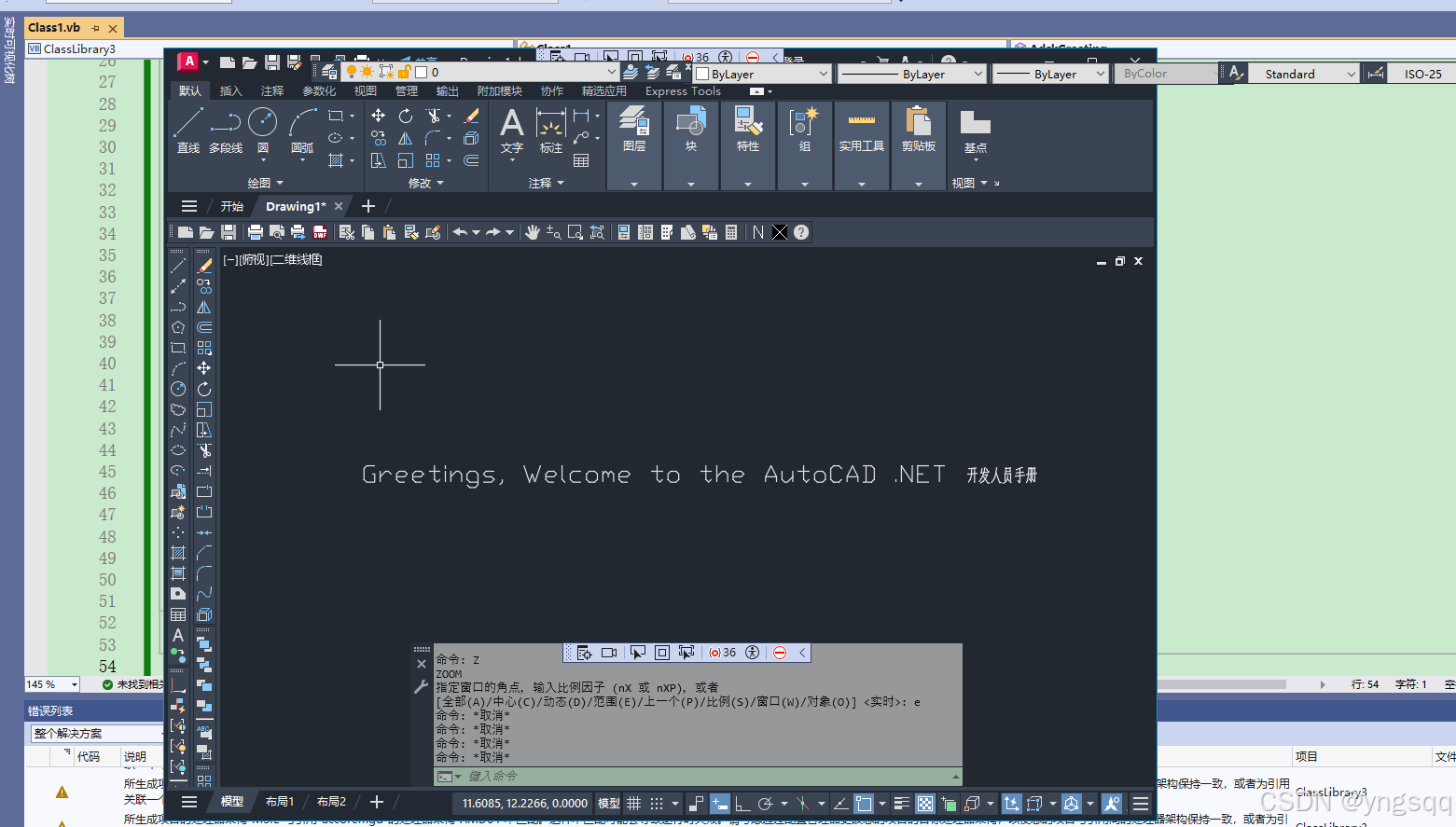Click the new drawing tab plus button
The width and height of the screenshot is (1456, 827).
(x=368, y=206)
